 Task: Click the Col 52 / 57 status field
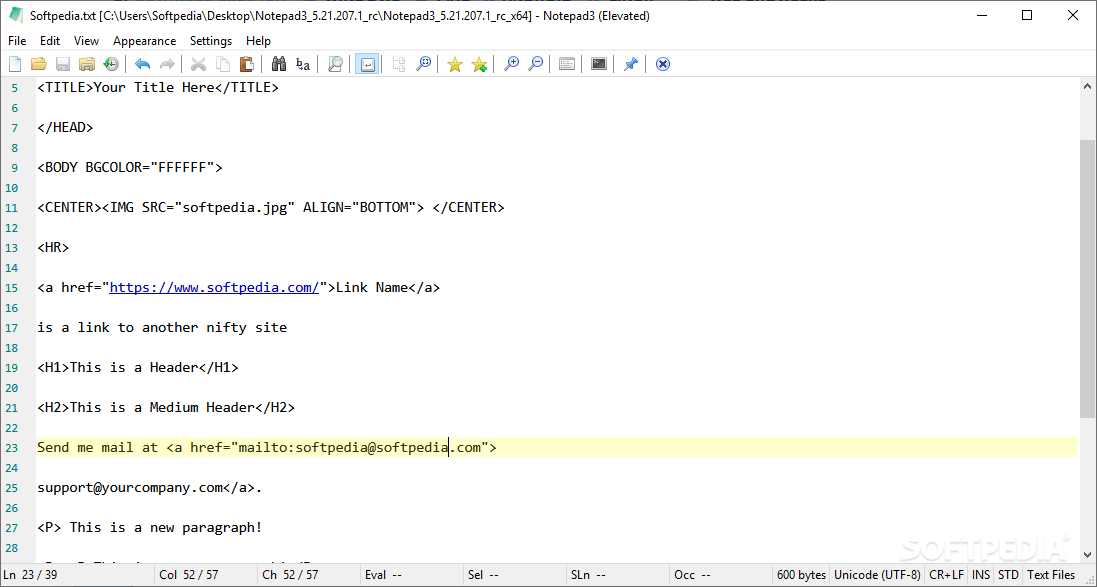205,575
